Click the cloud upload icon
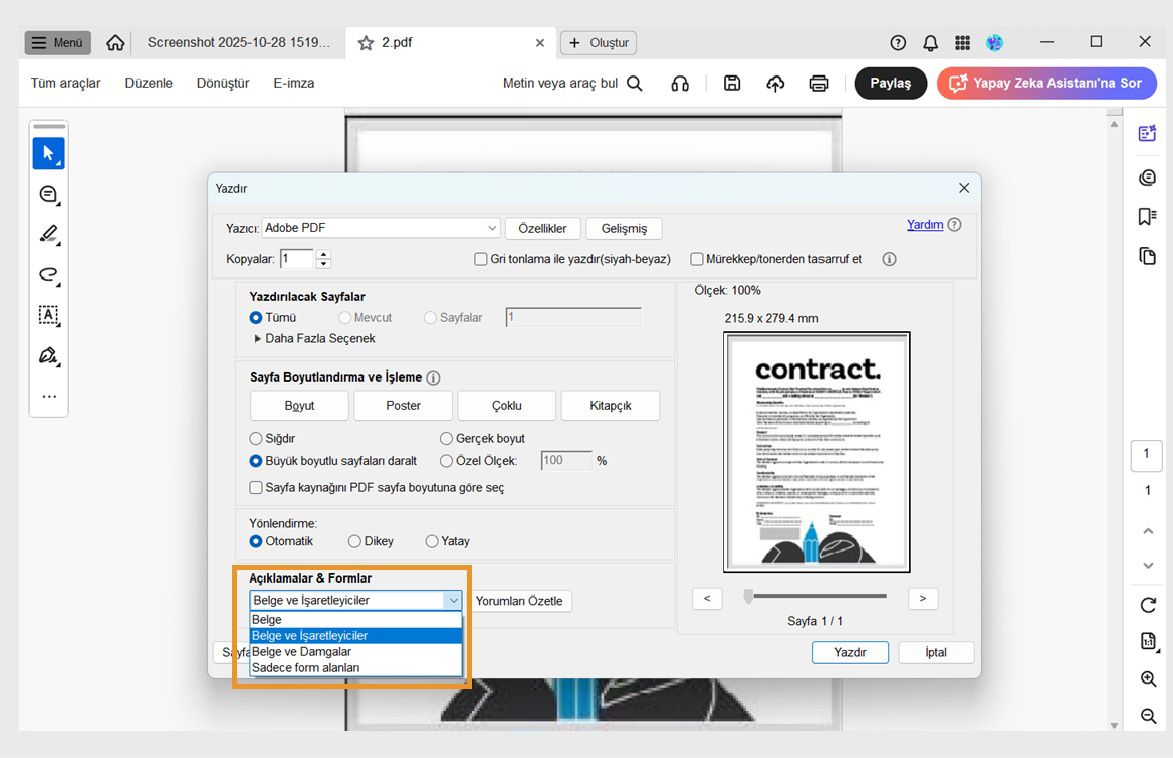The height and width of the screenshot is (758, 1173). (x=775, y=83)
